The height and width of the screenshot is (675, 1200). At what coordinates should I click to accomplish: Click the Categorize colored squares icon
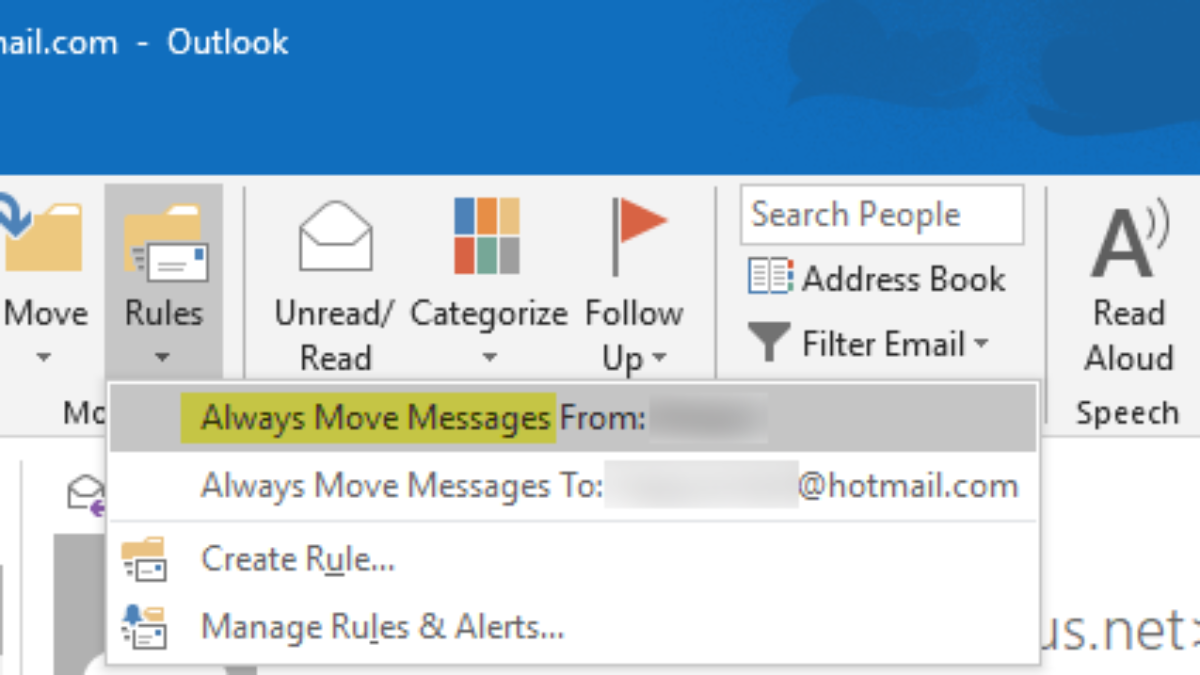tap(487, 236)
